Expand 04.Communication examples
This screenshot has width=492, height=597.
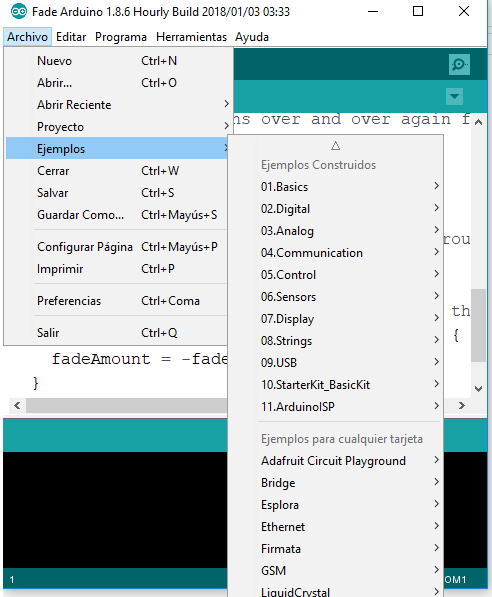(x=336, y=253)
